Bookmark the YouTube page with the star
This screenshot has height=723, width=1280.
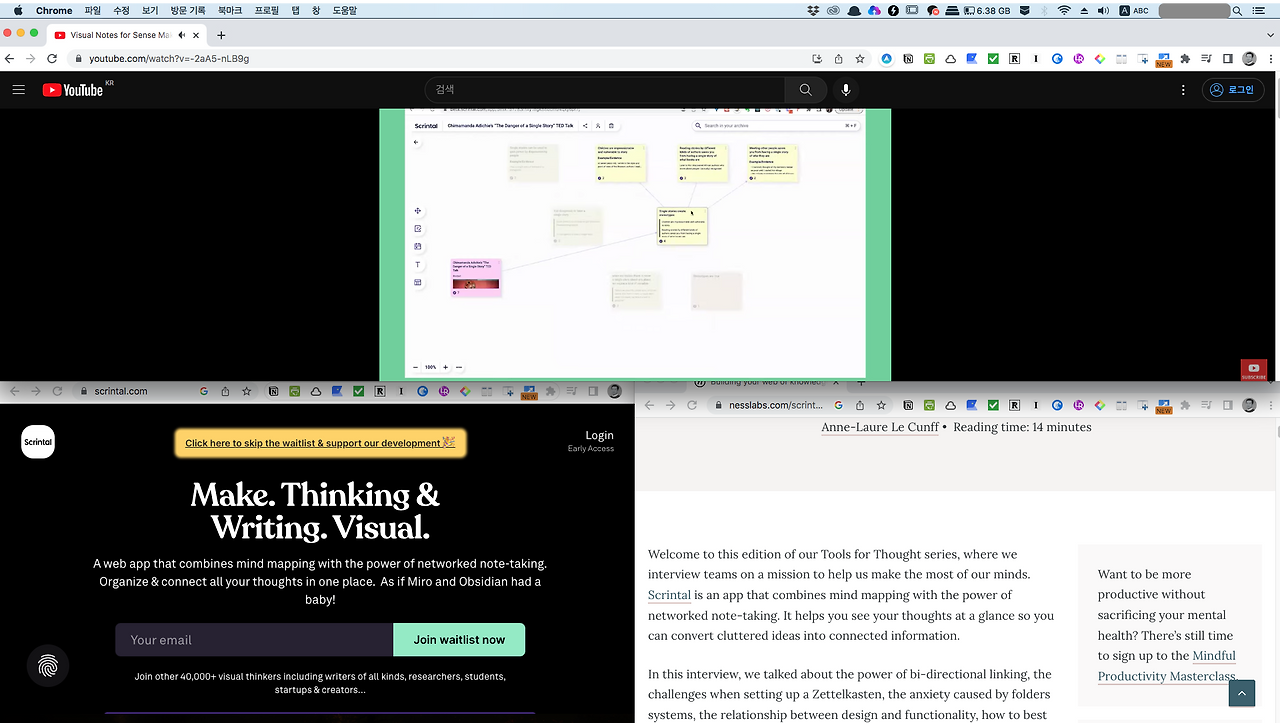pos(860,59)
